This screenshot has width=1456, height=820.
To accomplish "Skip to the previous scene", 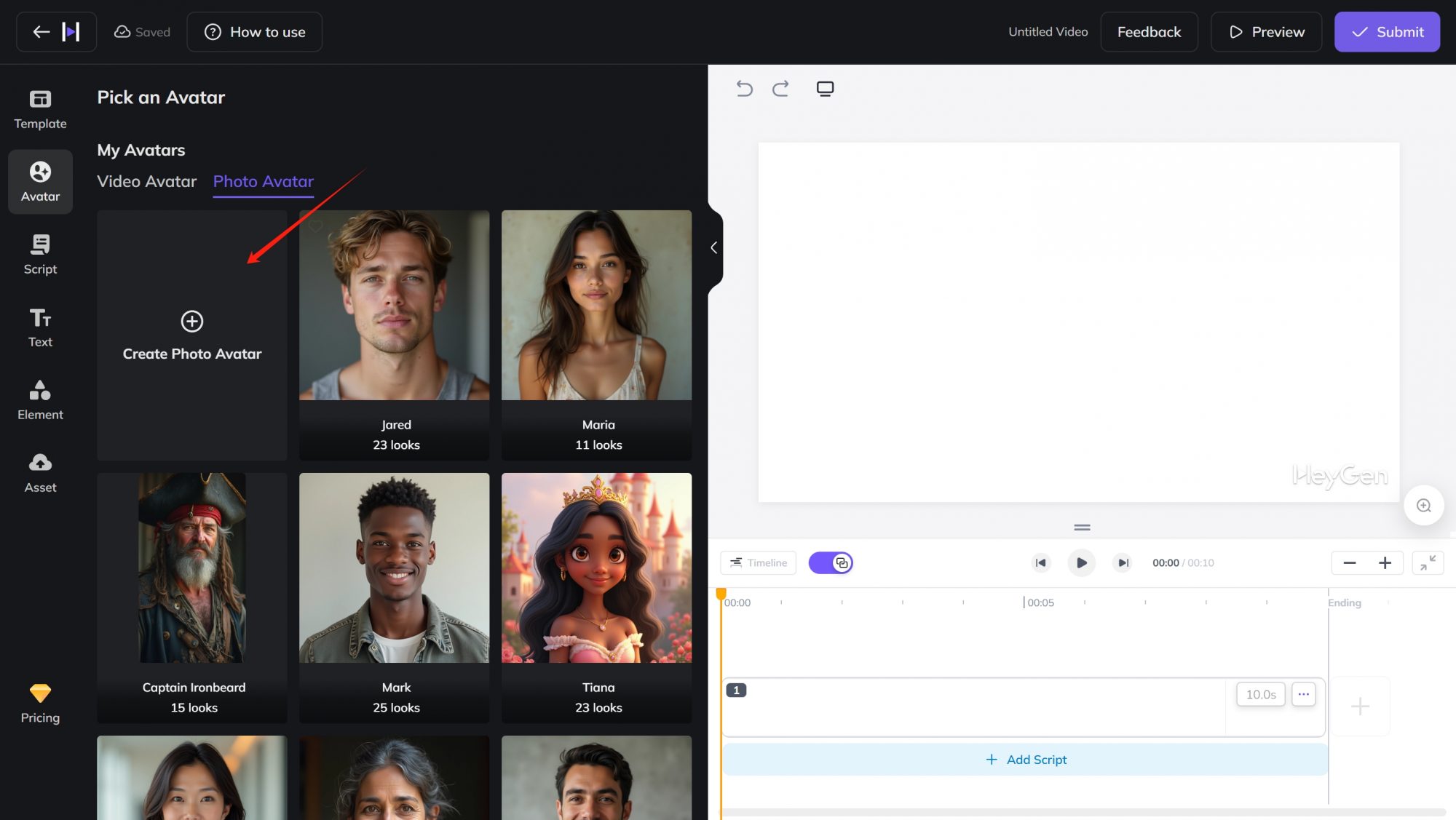I will 1041,563.
